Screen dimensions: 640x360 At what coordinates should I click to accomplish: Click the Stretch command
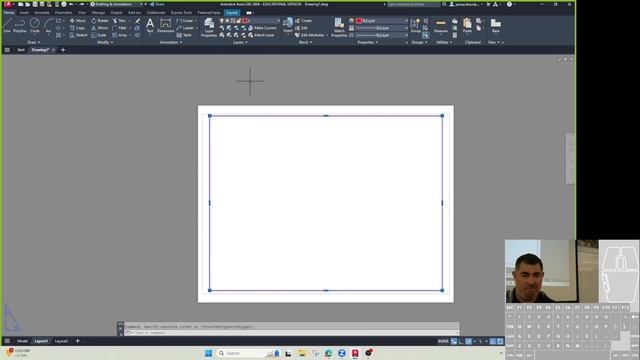pos(78,35)
